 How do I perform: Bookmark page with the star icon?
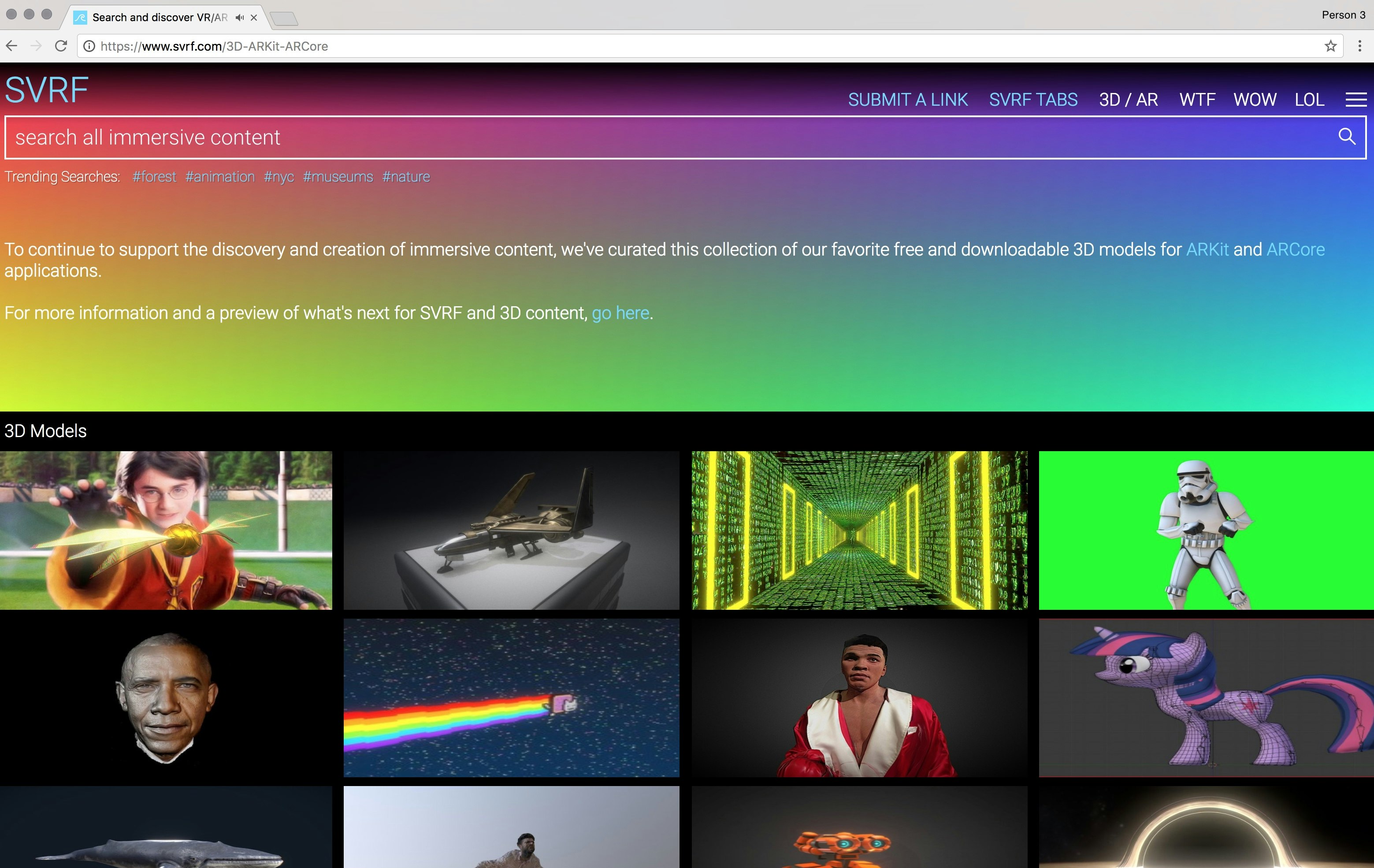(x=1330, y=46)
